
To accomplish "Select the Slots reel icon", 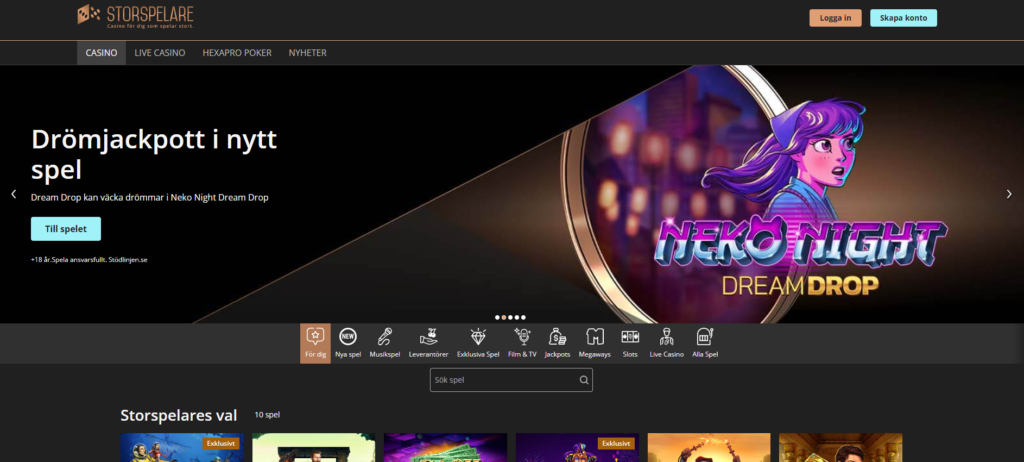I will [x=630, y=337].
